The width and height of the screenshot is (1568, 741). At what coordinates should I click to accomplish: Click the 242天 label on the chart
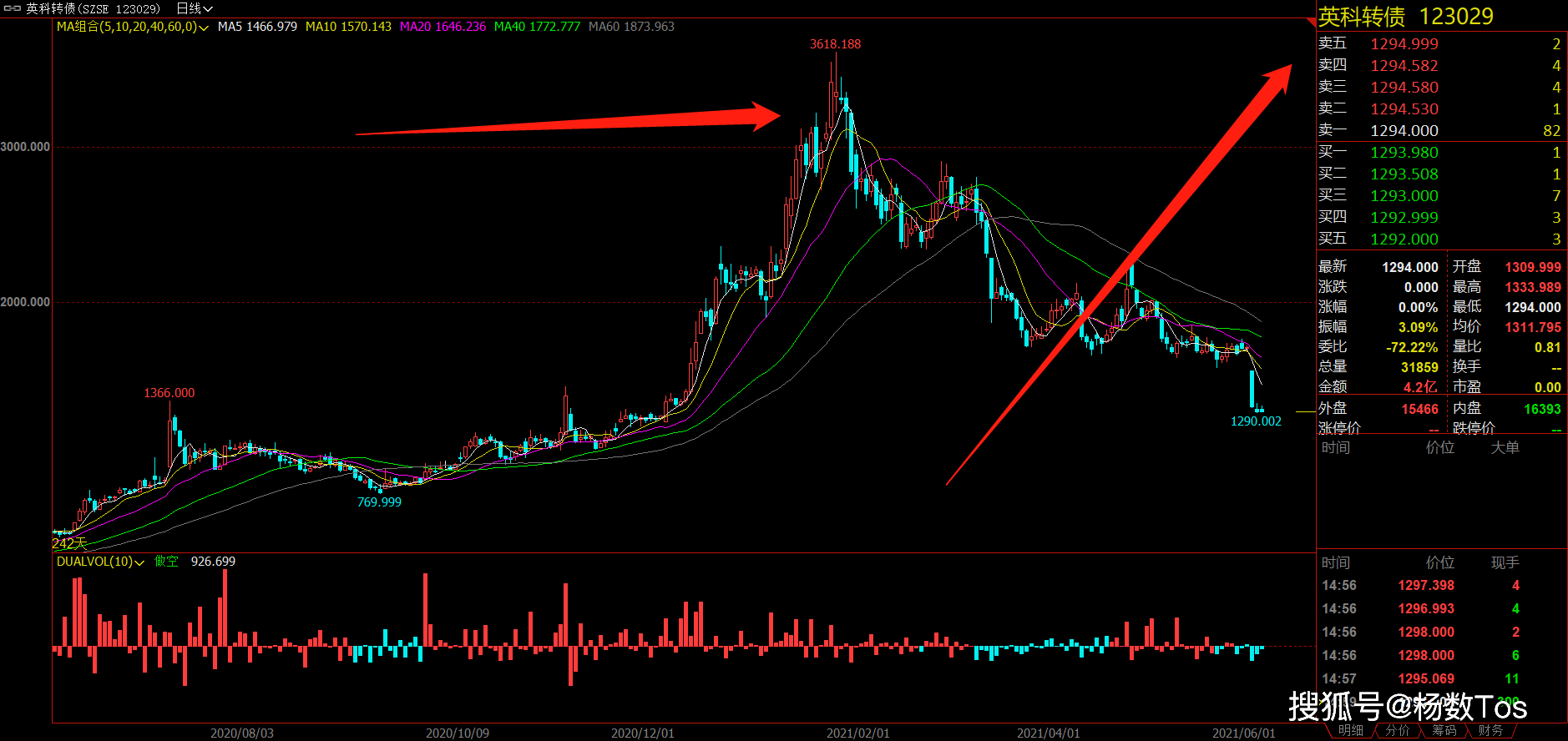[69, 543]
